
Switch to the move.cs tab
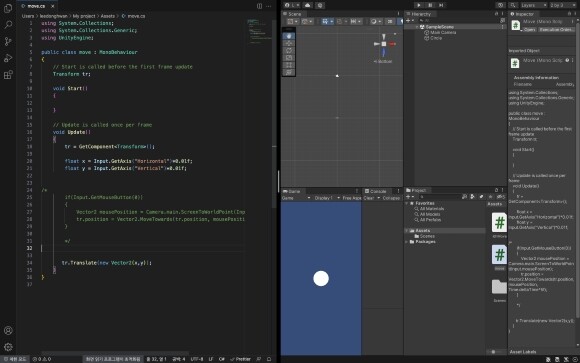[x=36, y=6]
